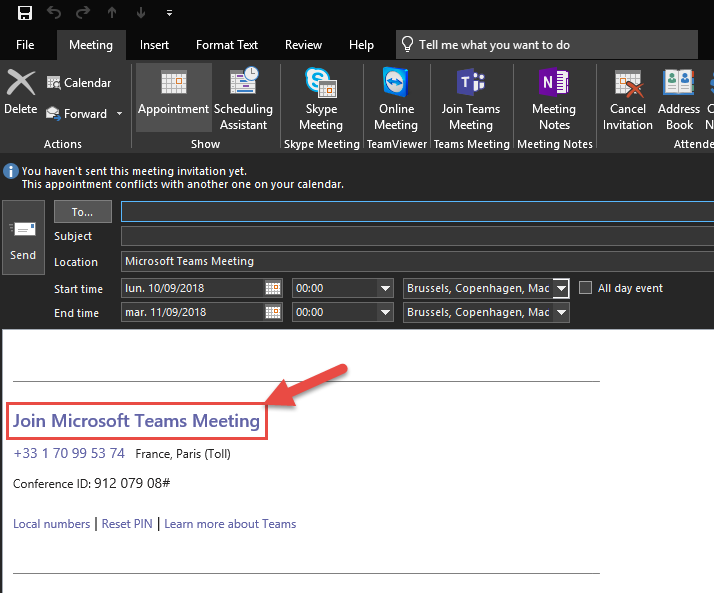Open Start time date picker calendar icon
Image resolution: width=714 pixels, height=593 pixels.
(x=273, y=288)
